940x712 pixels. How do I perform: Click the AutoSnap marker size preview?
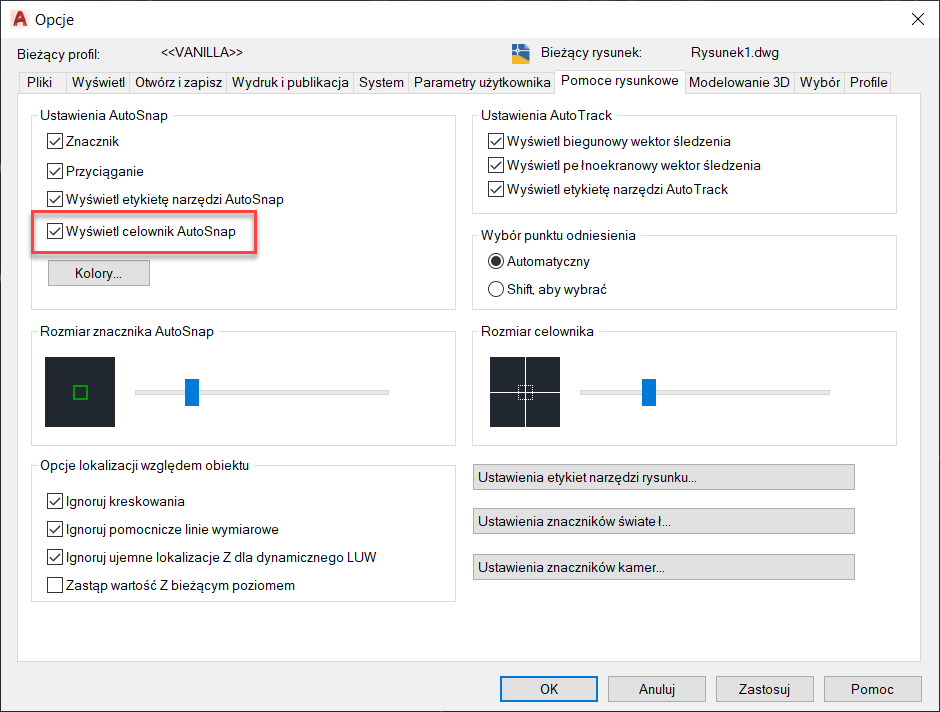(x=80, y=392)
